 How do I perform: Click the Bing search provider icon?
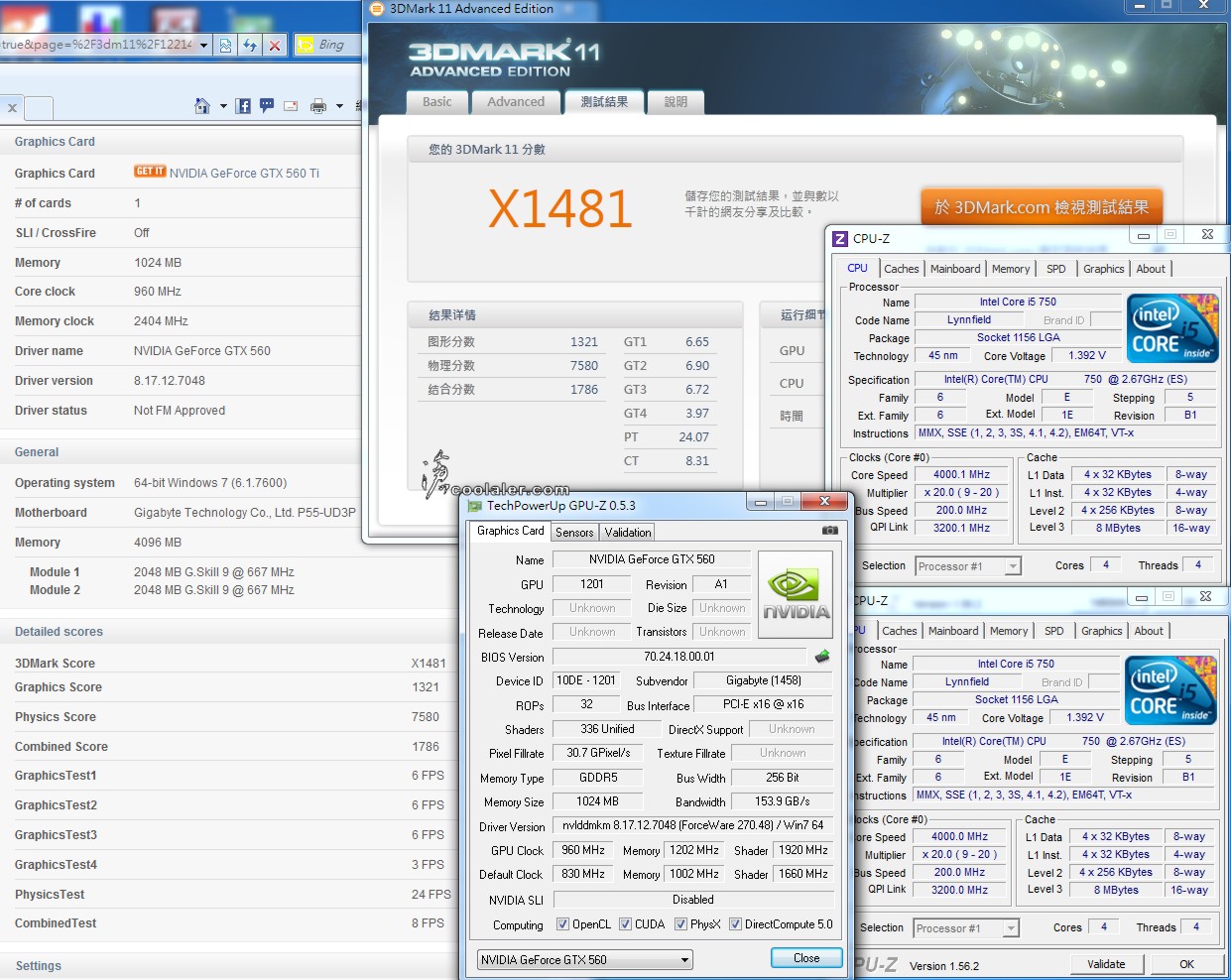306,45
